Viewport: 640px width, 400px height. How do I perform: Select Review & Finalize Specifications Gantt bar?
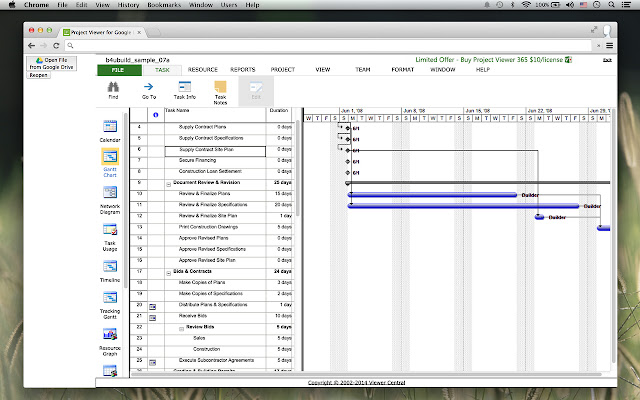463,206
